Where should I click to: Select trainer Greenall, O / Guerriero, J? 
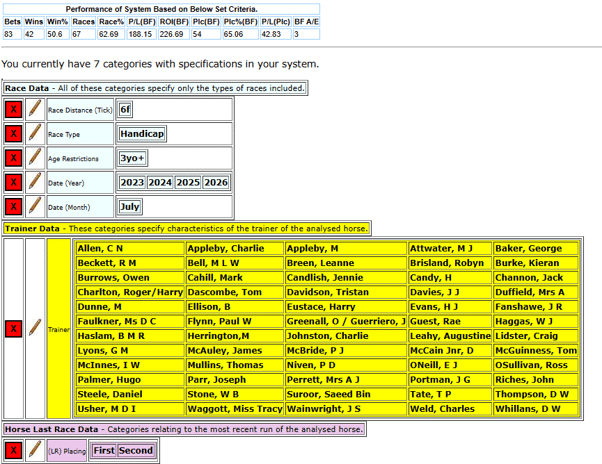coord(346,322)
